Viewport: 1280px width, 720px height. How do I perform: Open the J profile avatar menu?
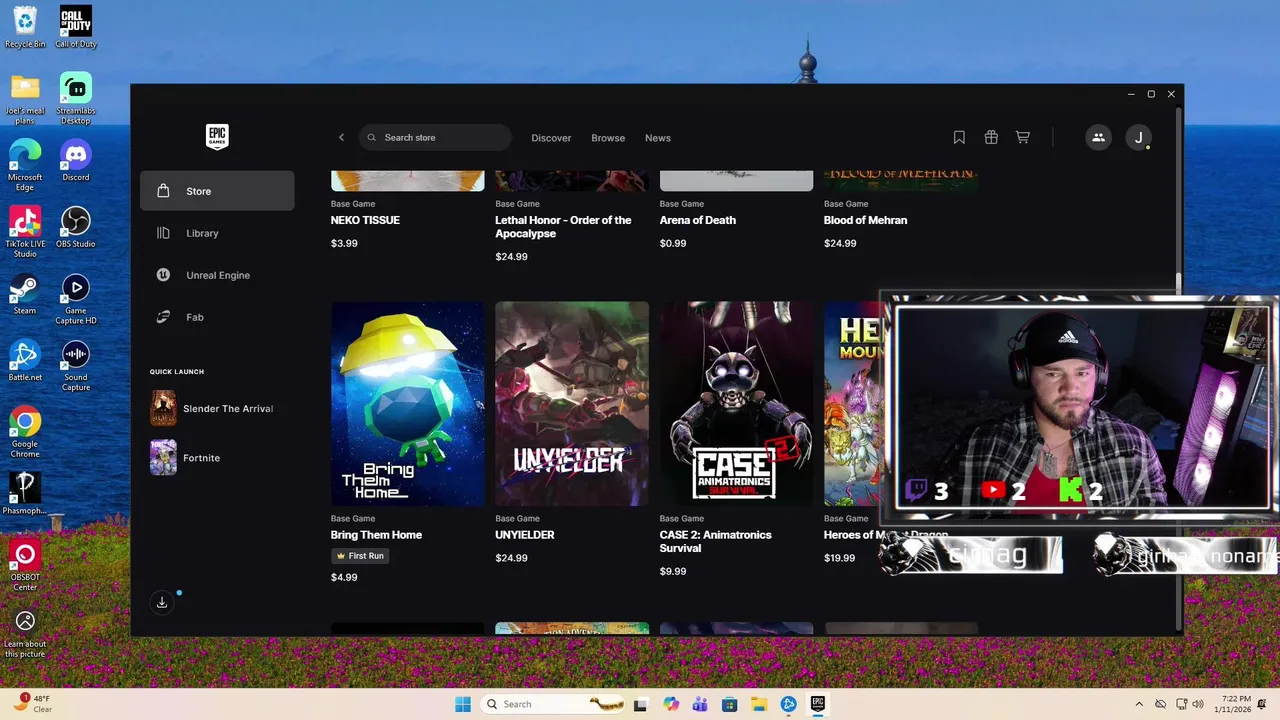click(x=1138, y=138)
